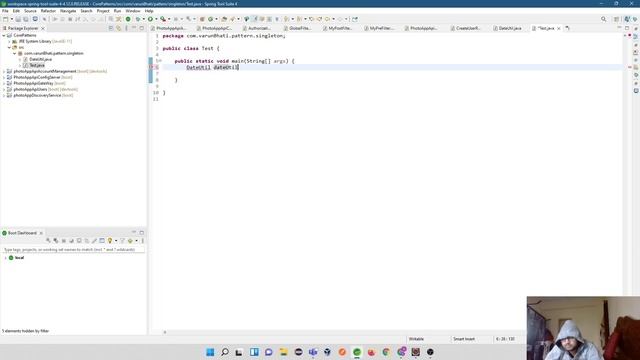This screenshot has width=640, height=360.
Task: Click the green Boot Dashboard toolbar icon
Action: [128, 19]
